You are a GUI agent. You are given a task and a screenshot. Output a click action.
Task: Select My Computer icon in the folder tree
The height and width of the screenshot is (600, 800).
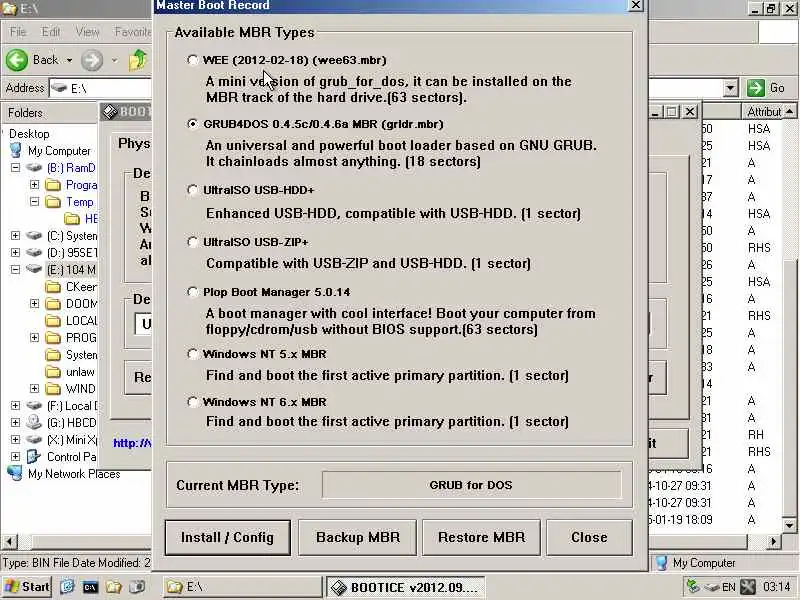pos(16,151)
